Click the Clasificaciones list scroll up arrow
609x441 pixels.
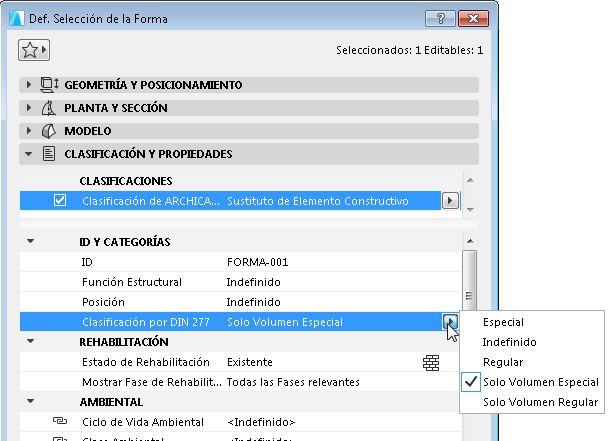coord(470,180)
